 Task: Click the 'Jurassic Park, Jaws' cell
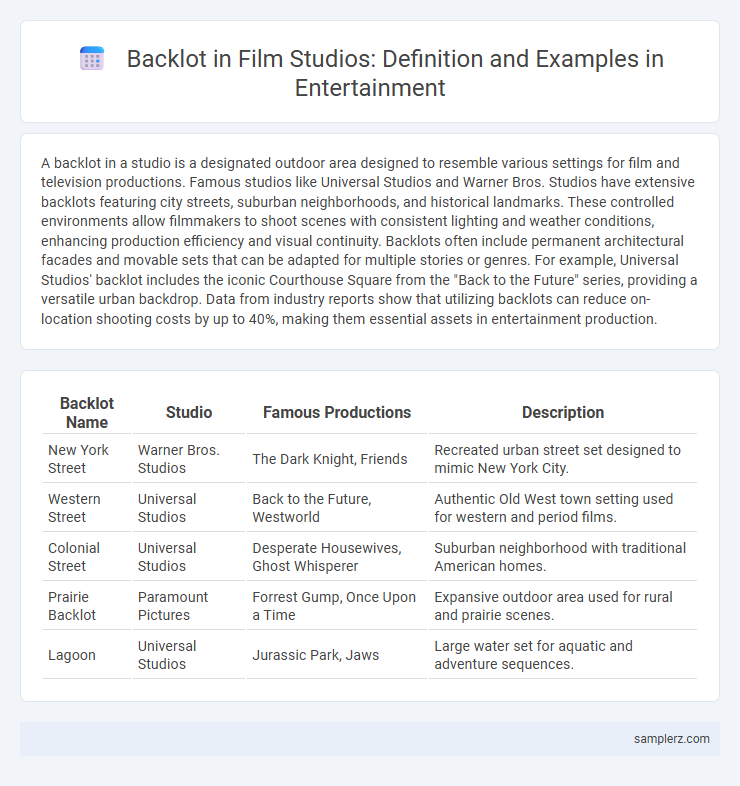tap(337, 656)
